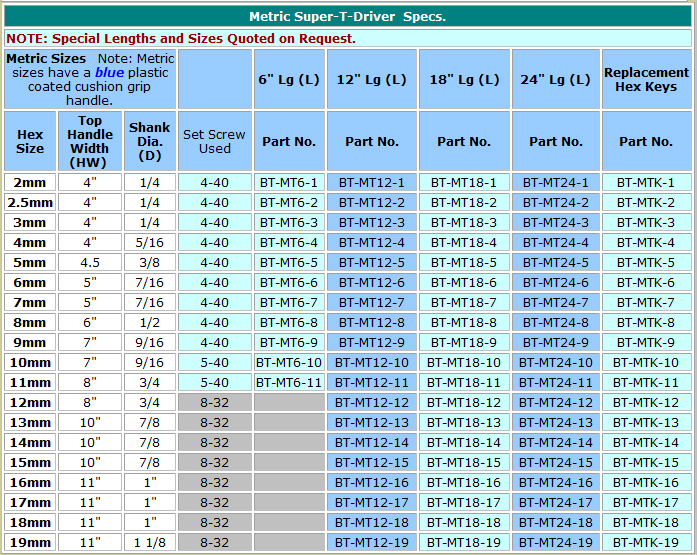Select part number BT-MT6-7
This screenshot has height=555, width=697.
tap(289, 302)
